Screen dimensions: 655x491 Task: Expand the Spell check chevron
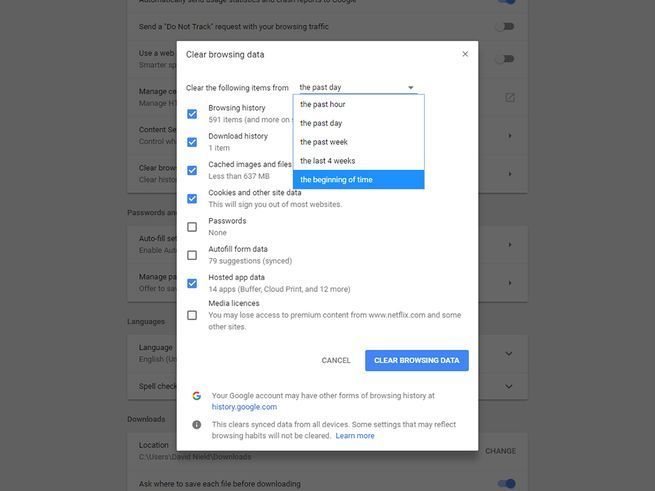[x=508, y=386]
